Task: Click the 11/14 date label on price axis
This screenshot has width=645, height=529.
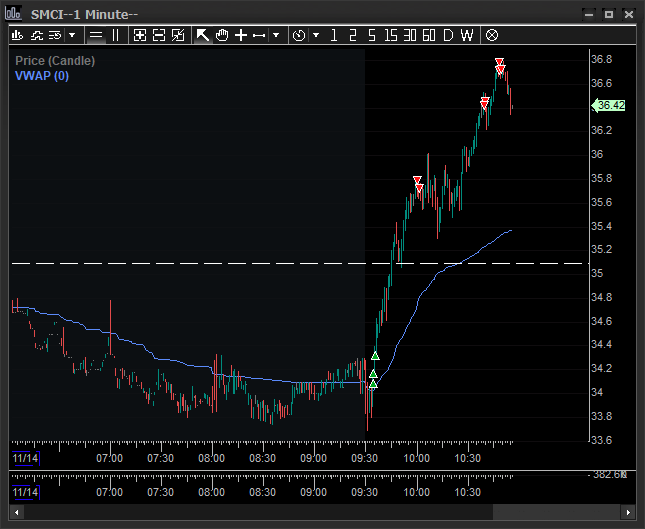Action: click(26, 458)
